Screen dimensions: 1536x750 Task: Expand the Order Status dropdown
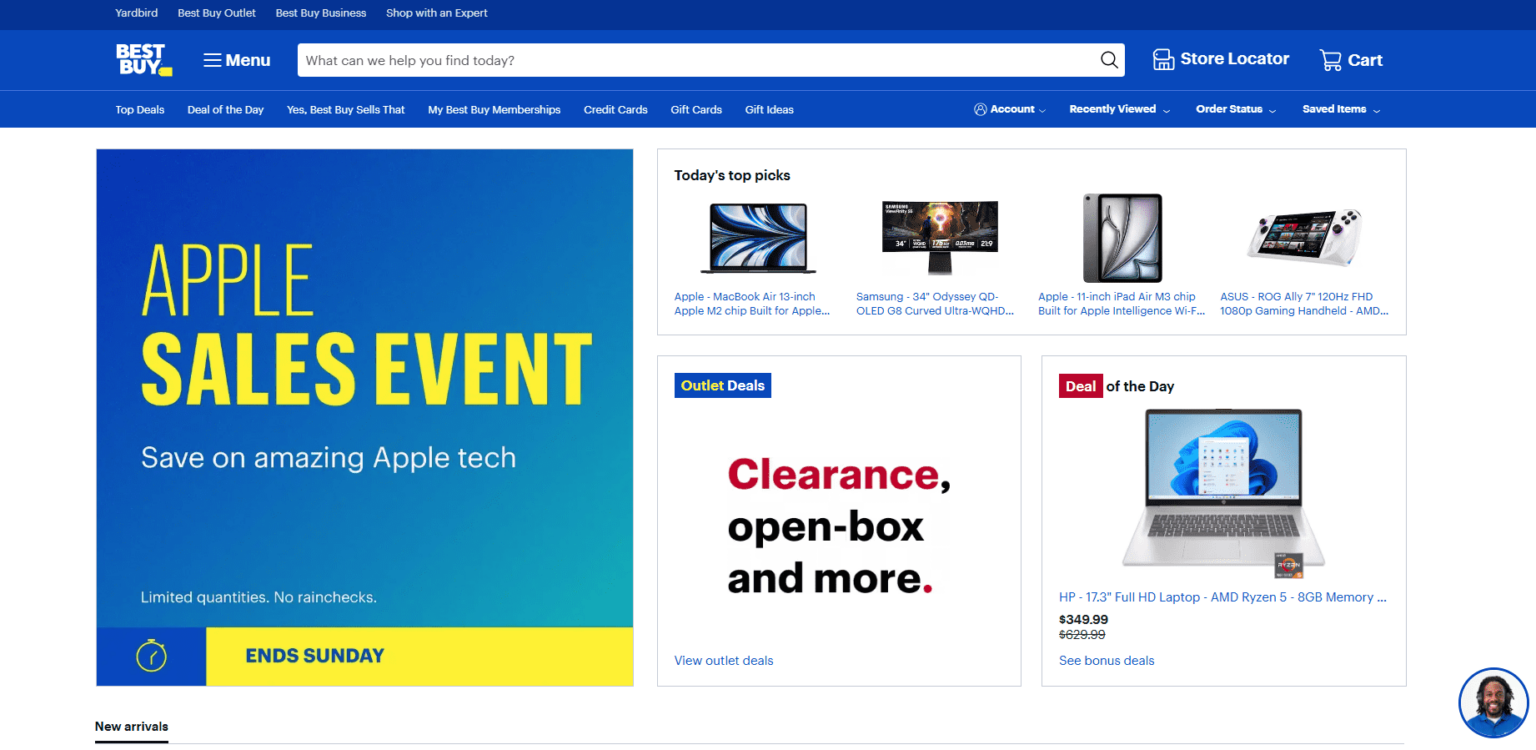pos(1236,110)
